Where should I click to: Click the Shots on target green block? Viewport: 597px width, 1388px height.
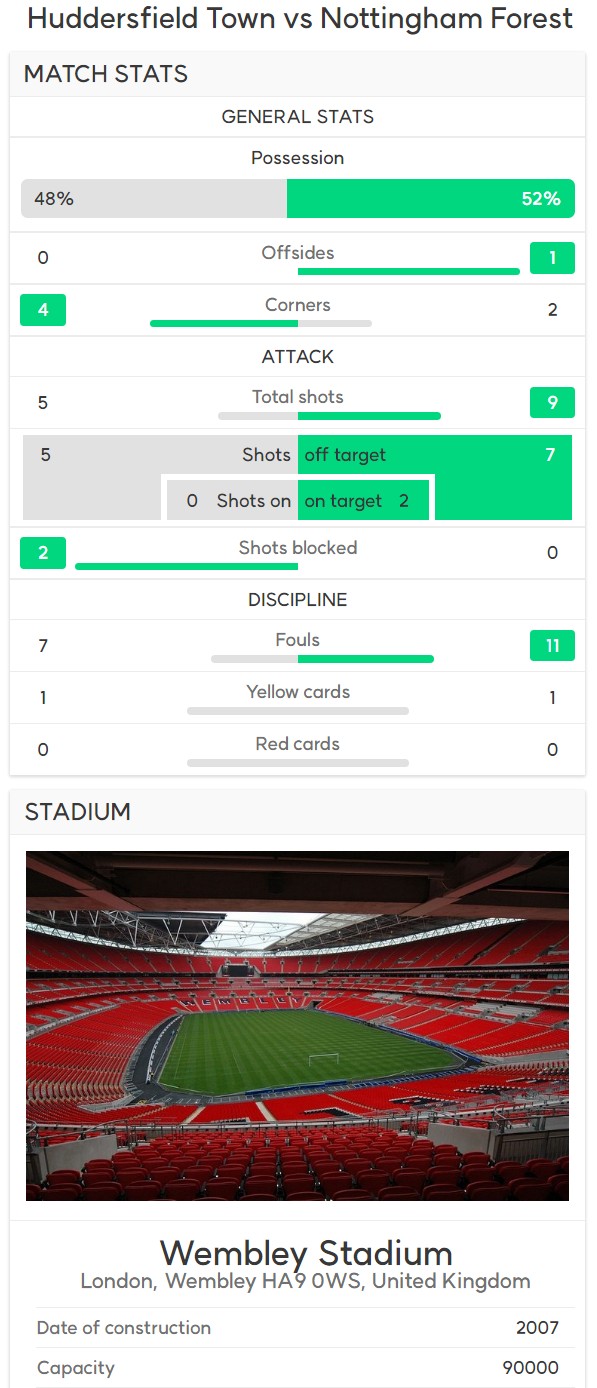(x=364, y=500)
